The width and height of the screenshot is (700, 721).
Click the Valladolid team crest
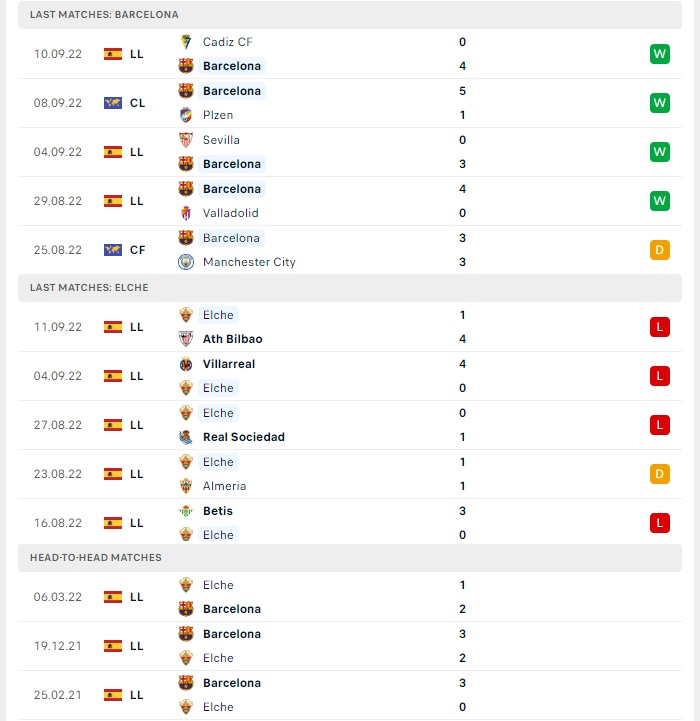[x=186, y=213]
